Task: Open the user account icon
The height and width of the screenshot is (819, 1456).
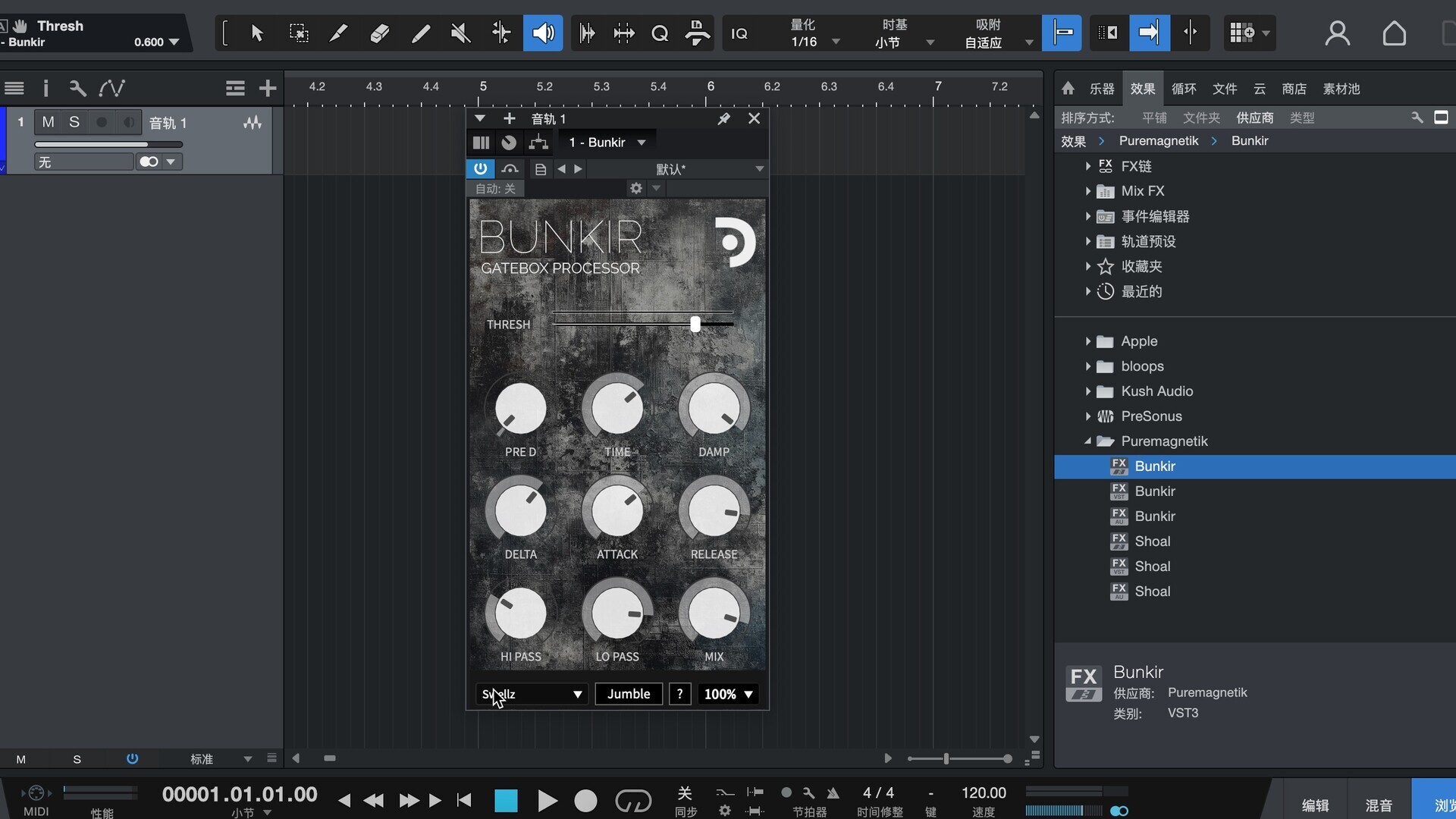Action: coord(1337,33)
